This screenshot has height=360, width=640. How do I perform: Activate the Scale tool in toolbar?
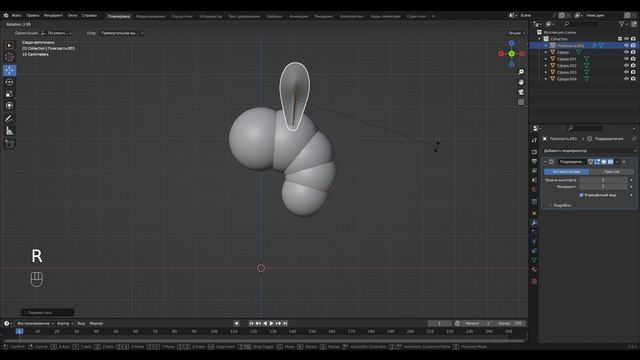9,94
